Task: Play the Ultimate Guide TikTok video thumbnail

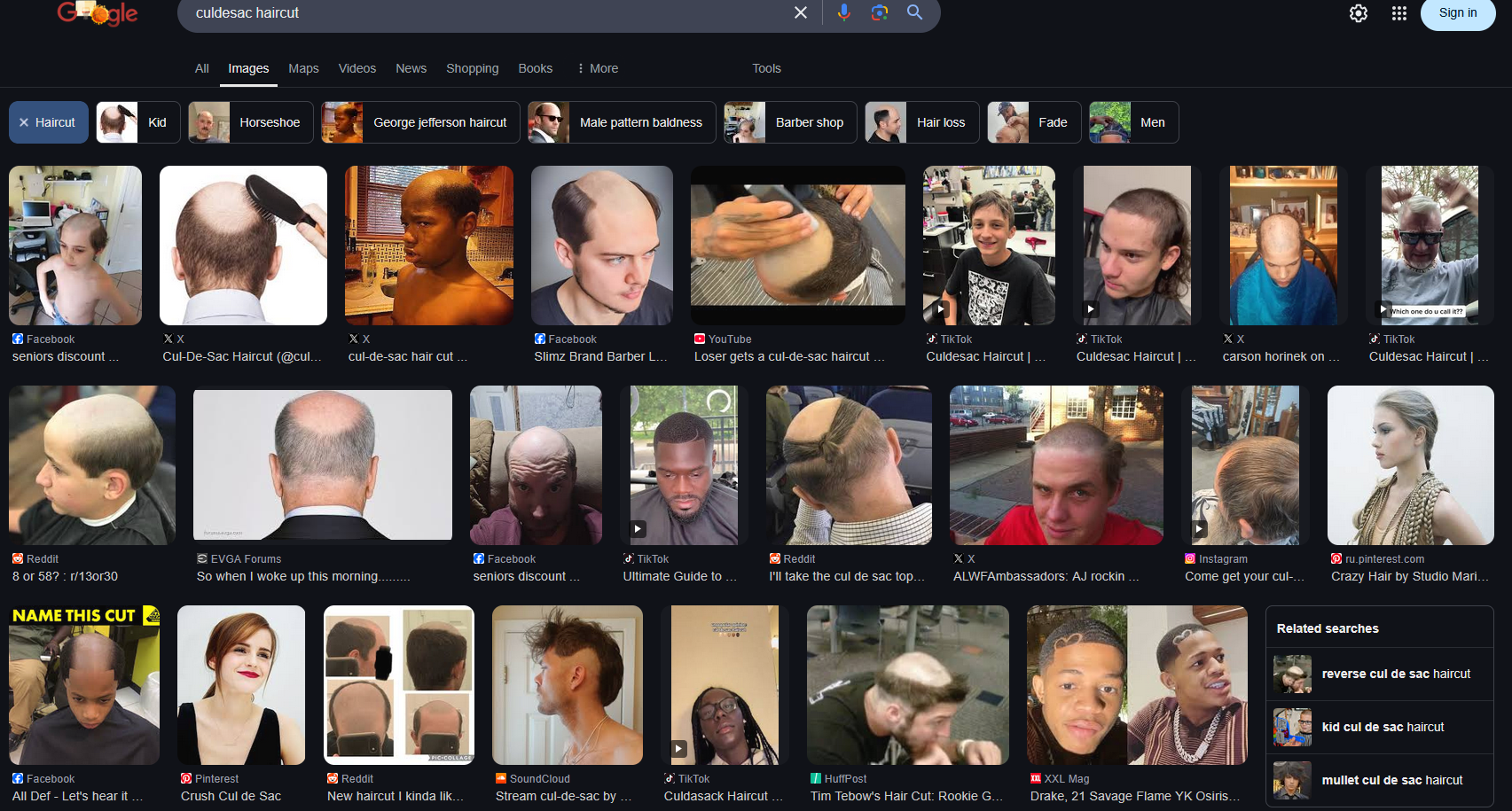Action: [684, 465]
